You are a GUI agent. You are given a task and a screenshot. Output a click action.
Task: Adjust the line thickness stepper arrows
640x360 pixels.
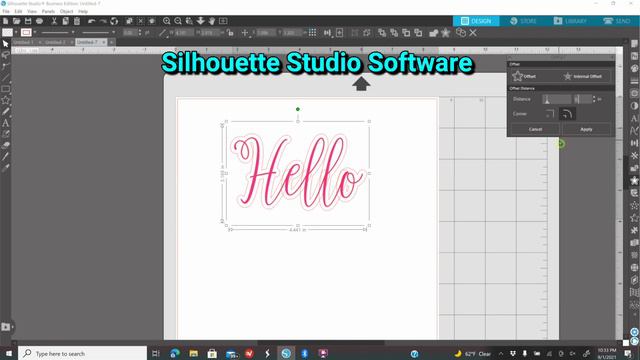coord(140,33)
